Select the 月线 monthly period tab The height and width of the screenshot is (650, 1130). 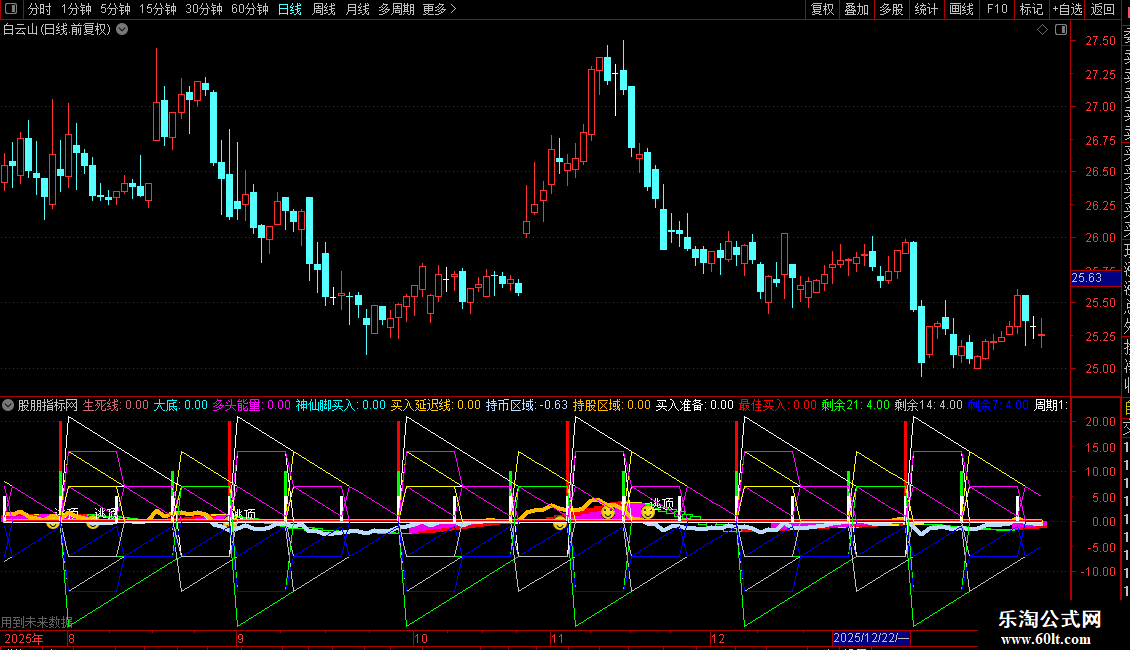pyautogui.click(x=357, y=9)
